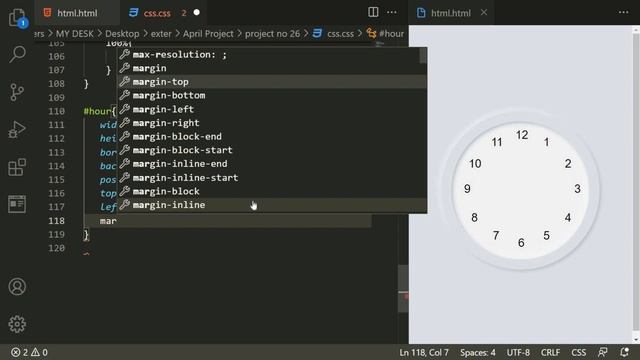
Task: Select the margin-inline-end suggestion
Action: pyautogui.click(x=272, y=164)
